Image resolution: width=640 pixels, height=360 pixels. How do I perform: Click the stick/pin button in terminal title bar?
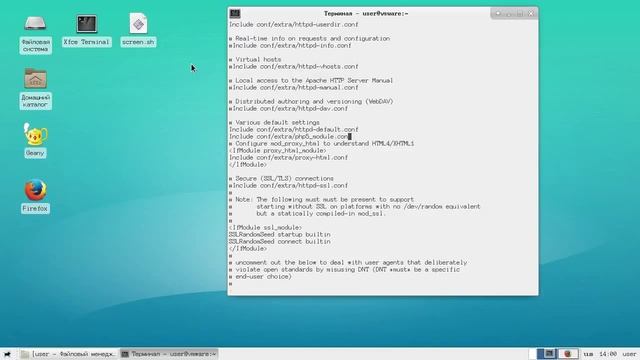tap(498, 13)
